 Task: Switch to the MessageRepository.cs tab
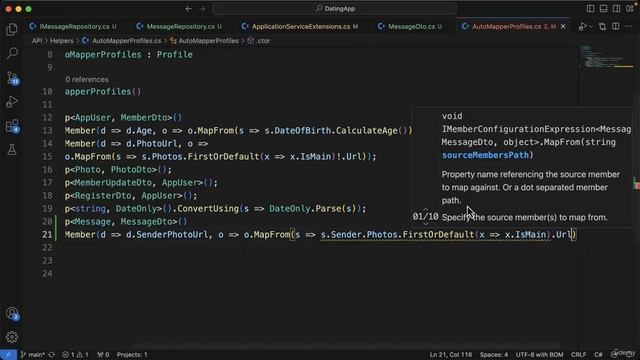point(181,27)
